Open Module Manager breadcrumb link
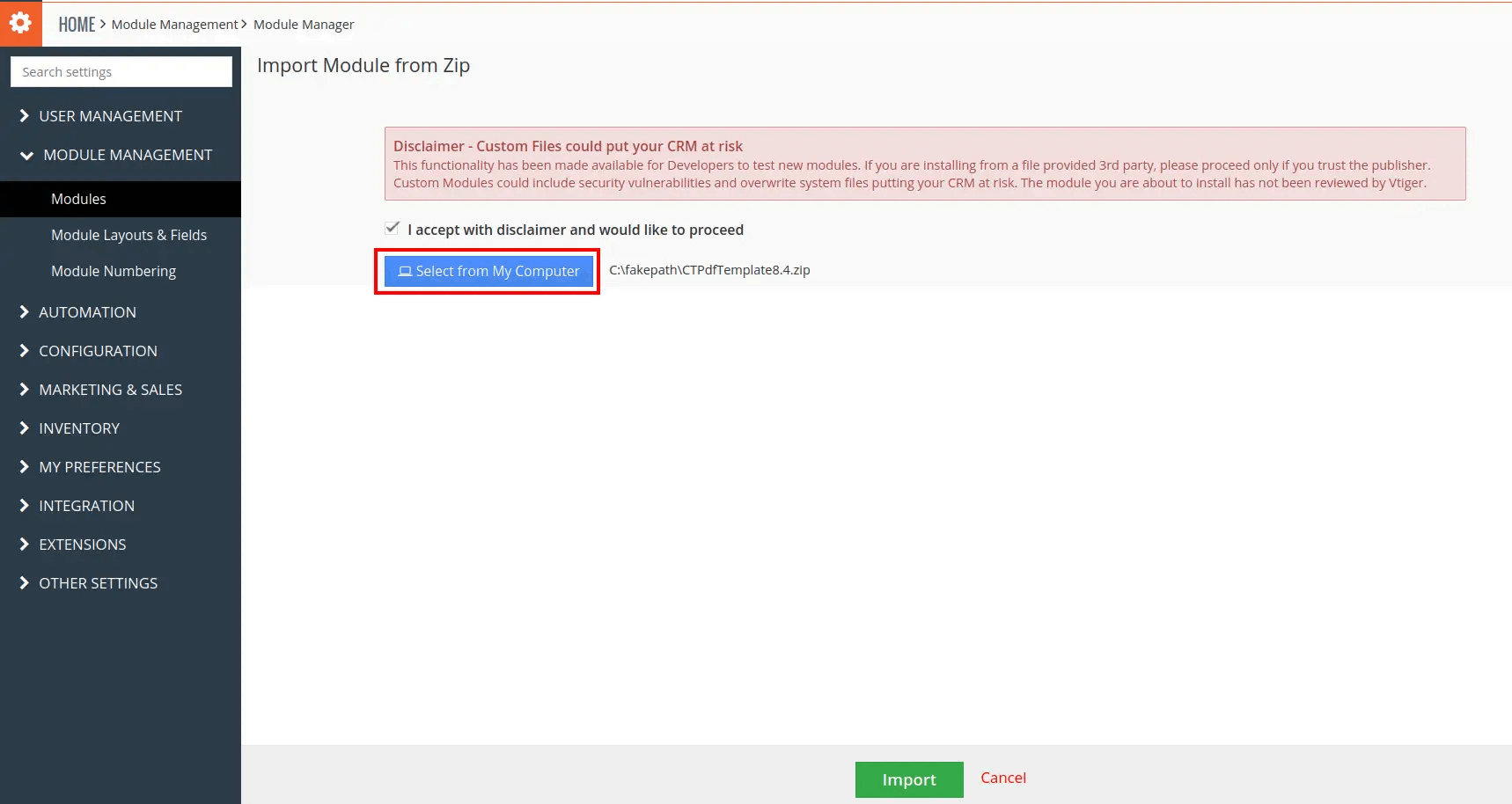The image size is (1512, 804). 304,25
